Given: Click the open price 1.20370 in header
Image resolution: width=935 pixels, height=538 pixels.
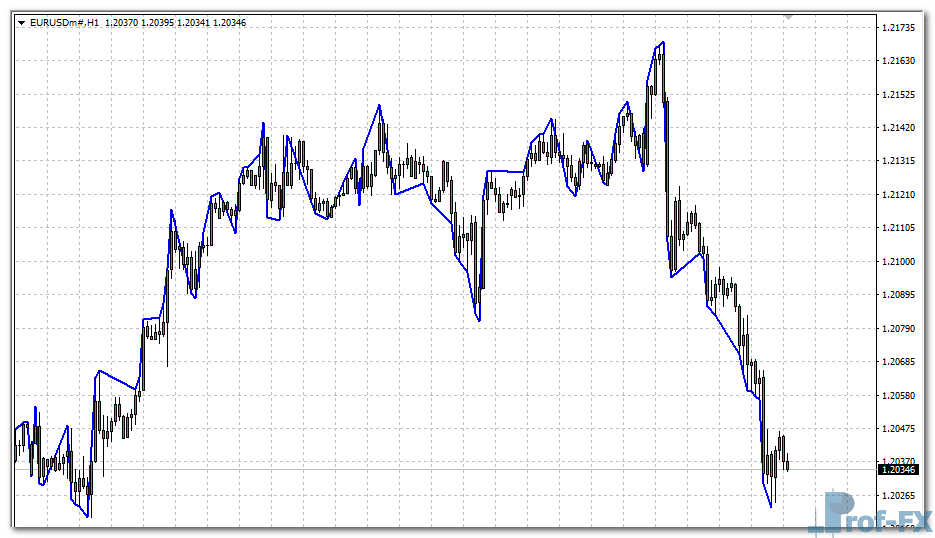Looking at the screenshot, I should pyautogui.click(x=121, y=22).
